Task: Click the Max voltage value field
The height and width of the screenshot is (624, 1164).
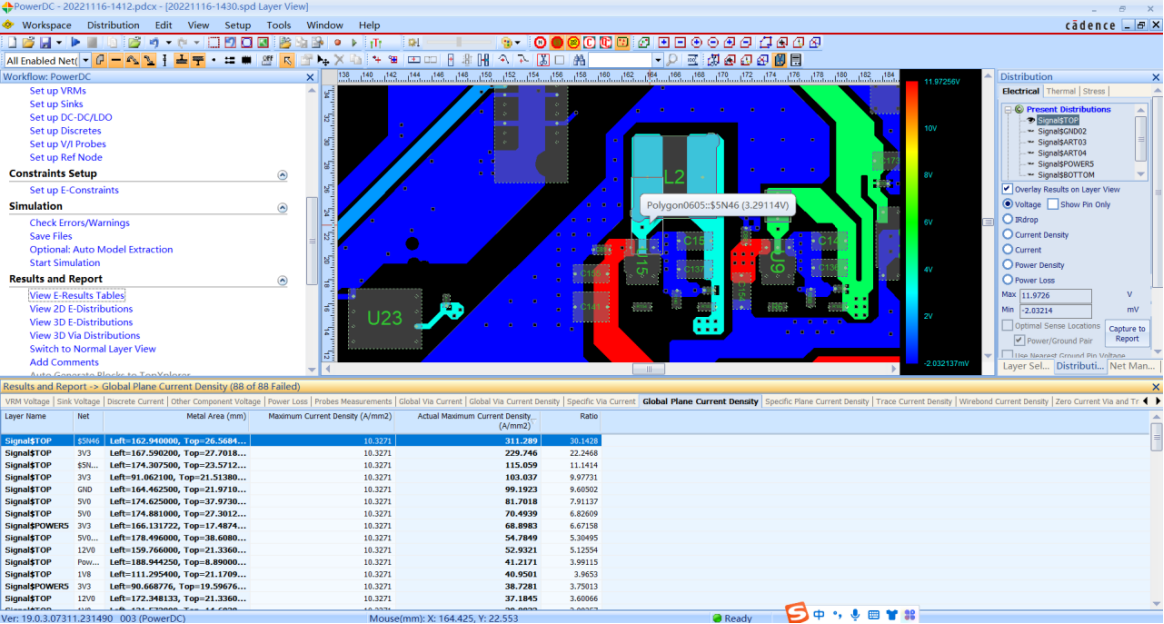Action: [1055, 295]
